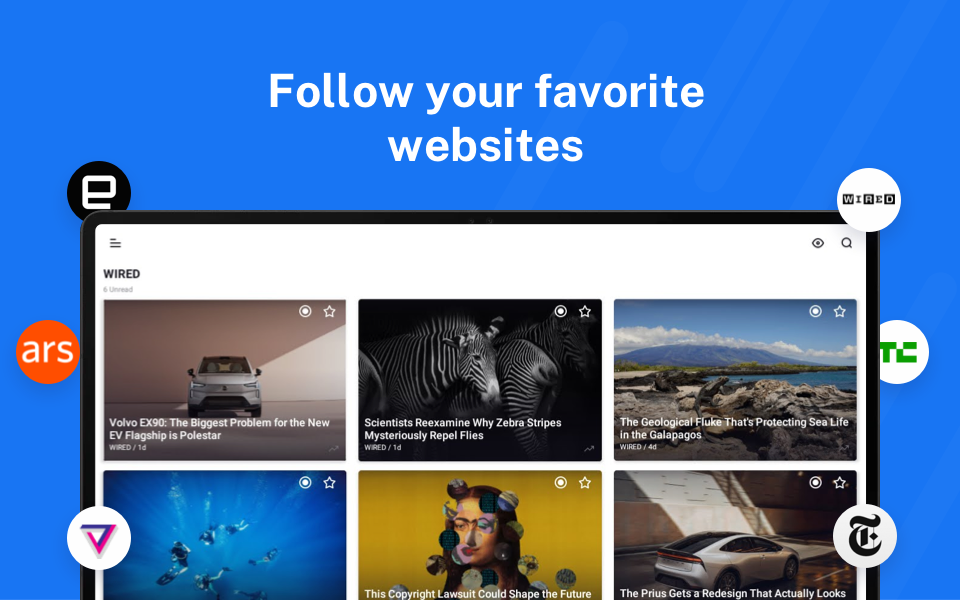Image resolution: width=960 pixels, height=600 pixels.
Task: Click the WIRED feed title
Action: 121,274
